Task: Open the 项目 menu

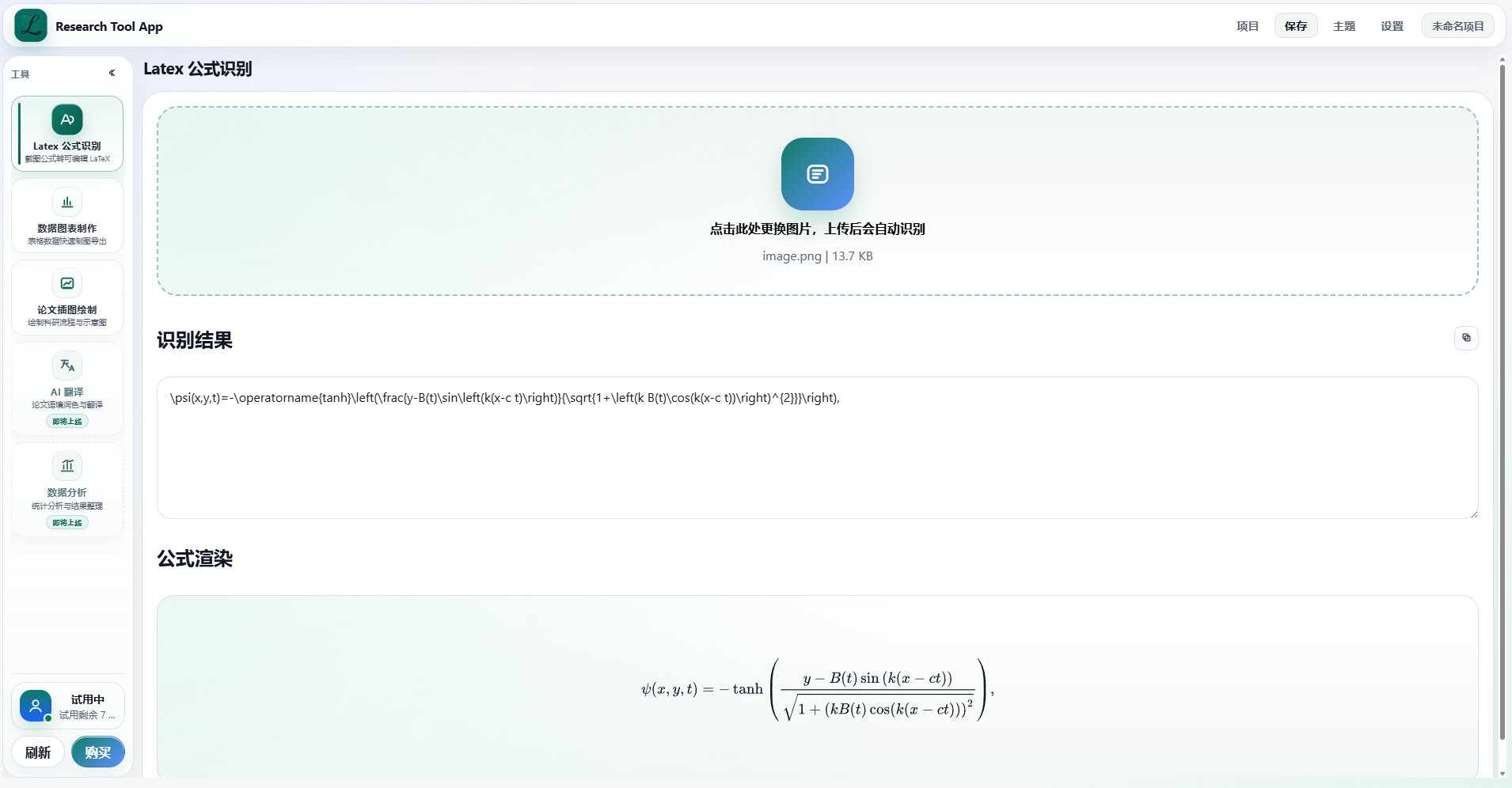Action: (1248, 26)
